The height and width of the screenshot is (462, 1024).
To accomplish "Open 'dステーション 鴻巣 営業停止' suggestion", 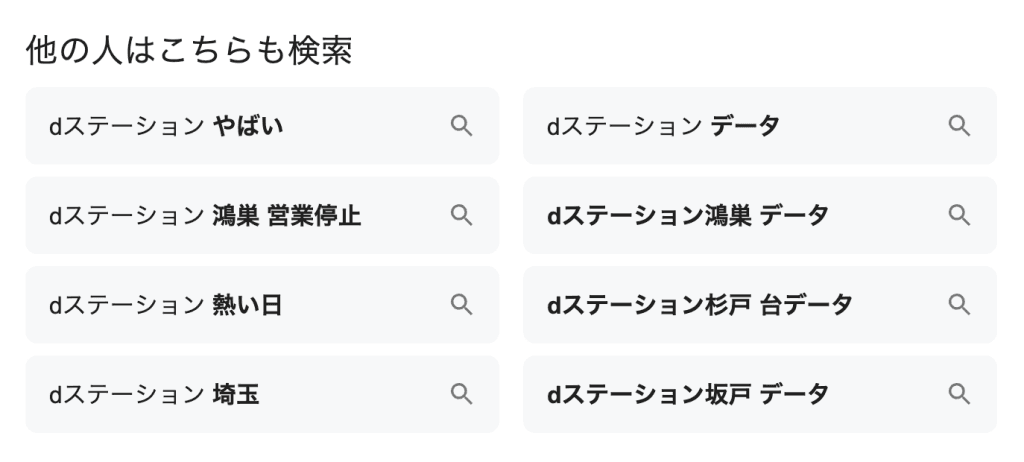I will (x=205, y=215).
